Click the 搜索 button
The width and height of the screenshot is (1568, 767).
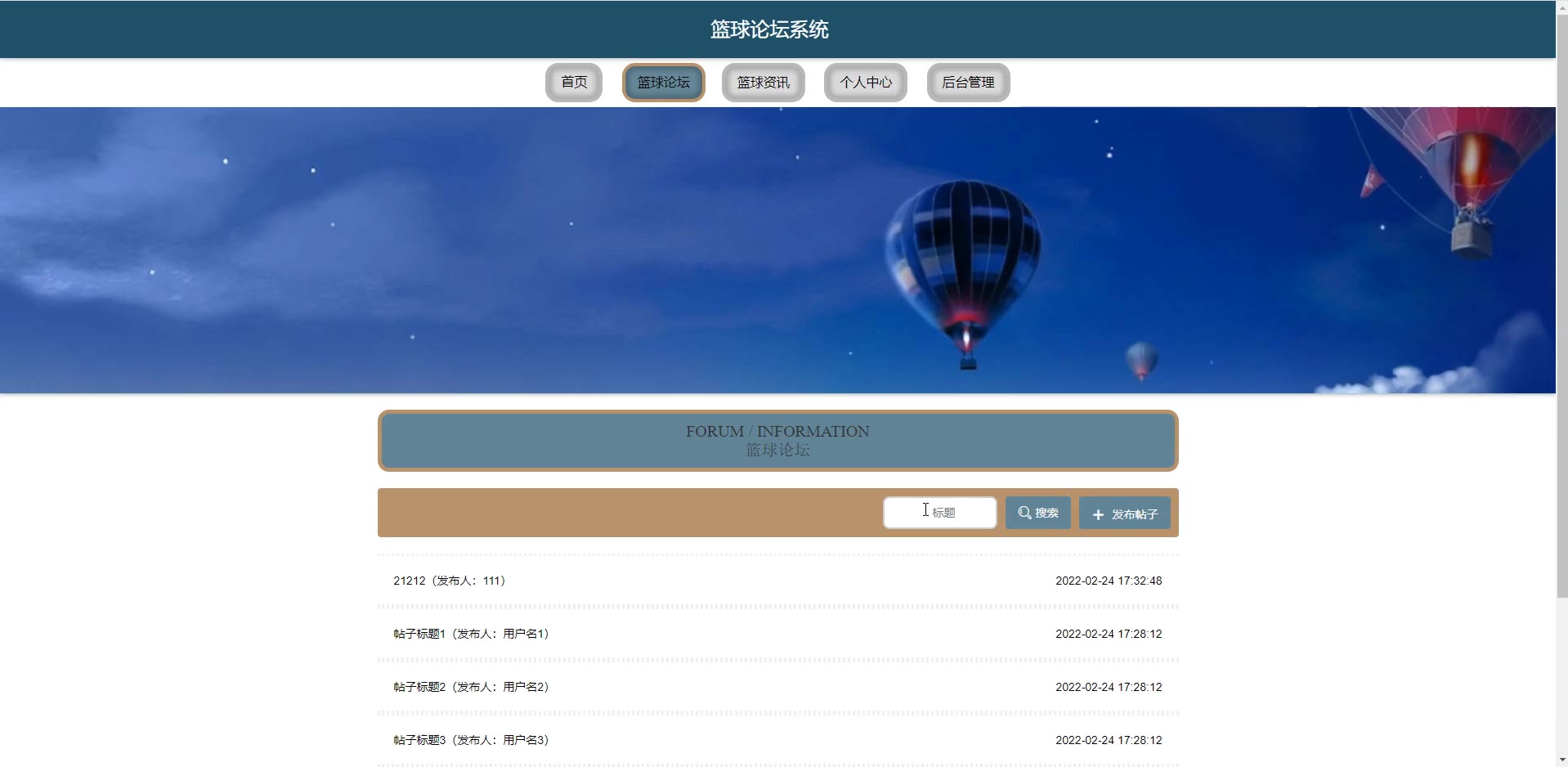pos(1037,513)
